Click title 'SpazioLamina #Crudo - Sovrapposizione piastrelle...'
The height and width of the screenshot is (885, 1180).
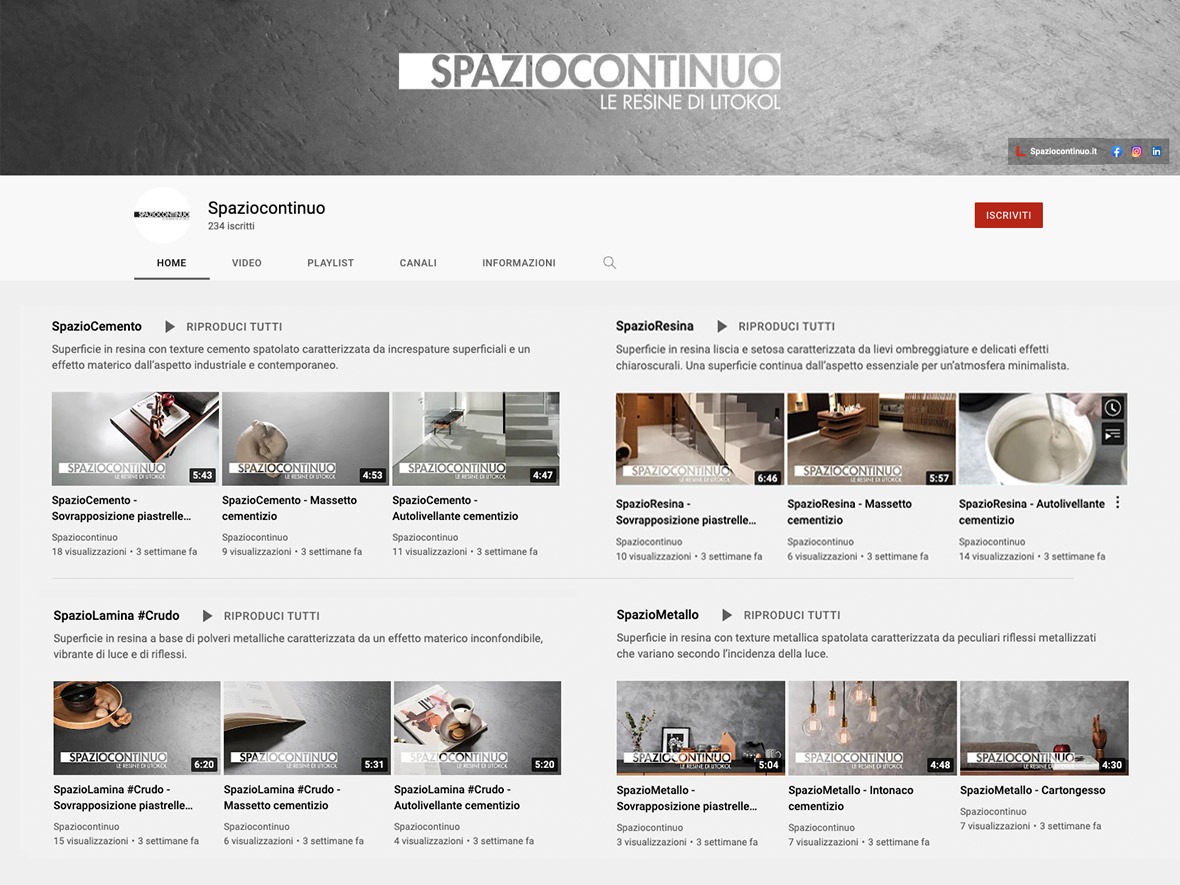[123, 797]
